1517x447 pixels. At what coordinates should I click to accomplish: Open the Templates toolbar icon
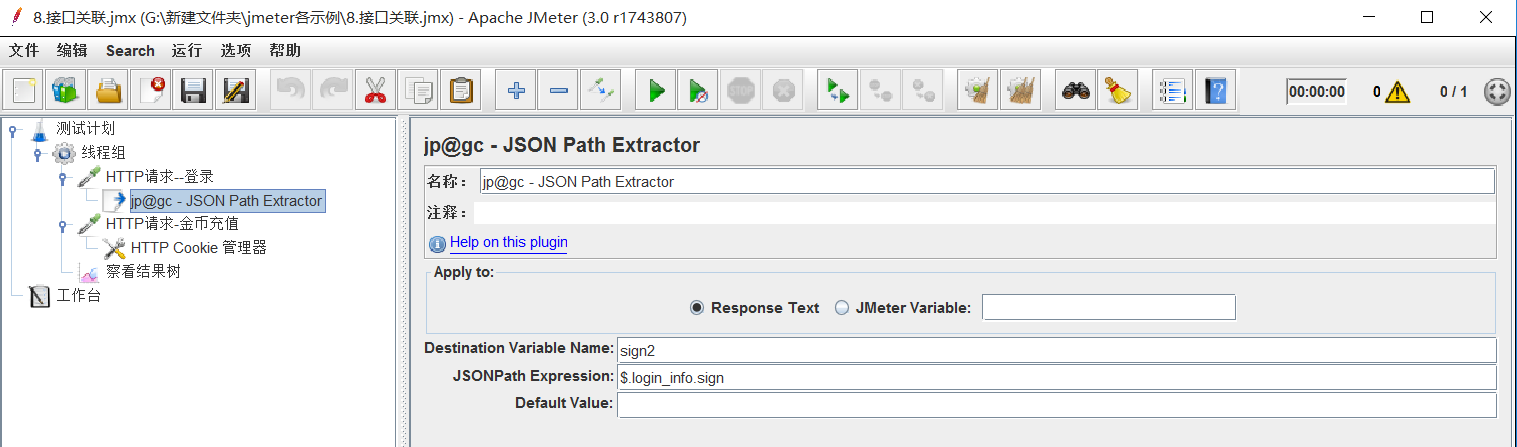(x=66, y=91)
